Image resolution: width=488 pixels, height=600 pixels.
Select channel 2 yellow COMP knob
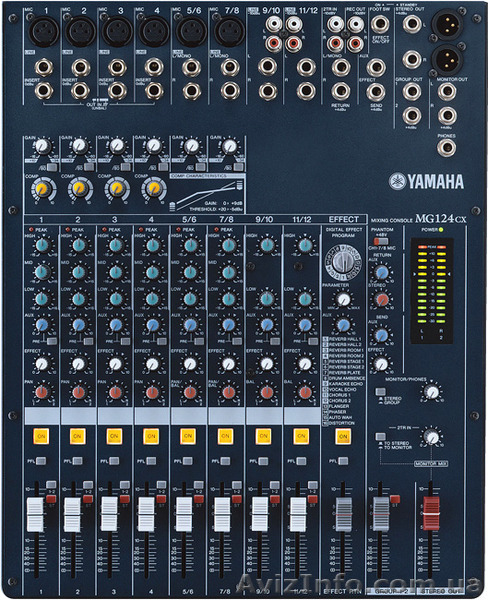(79, 188)
